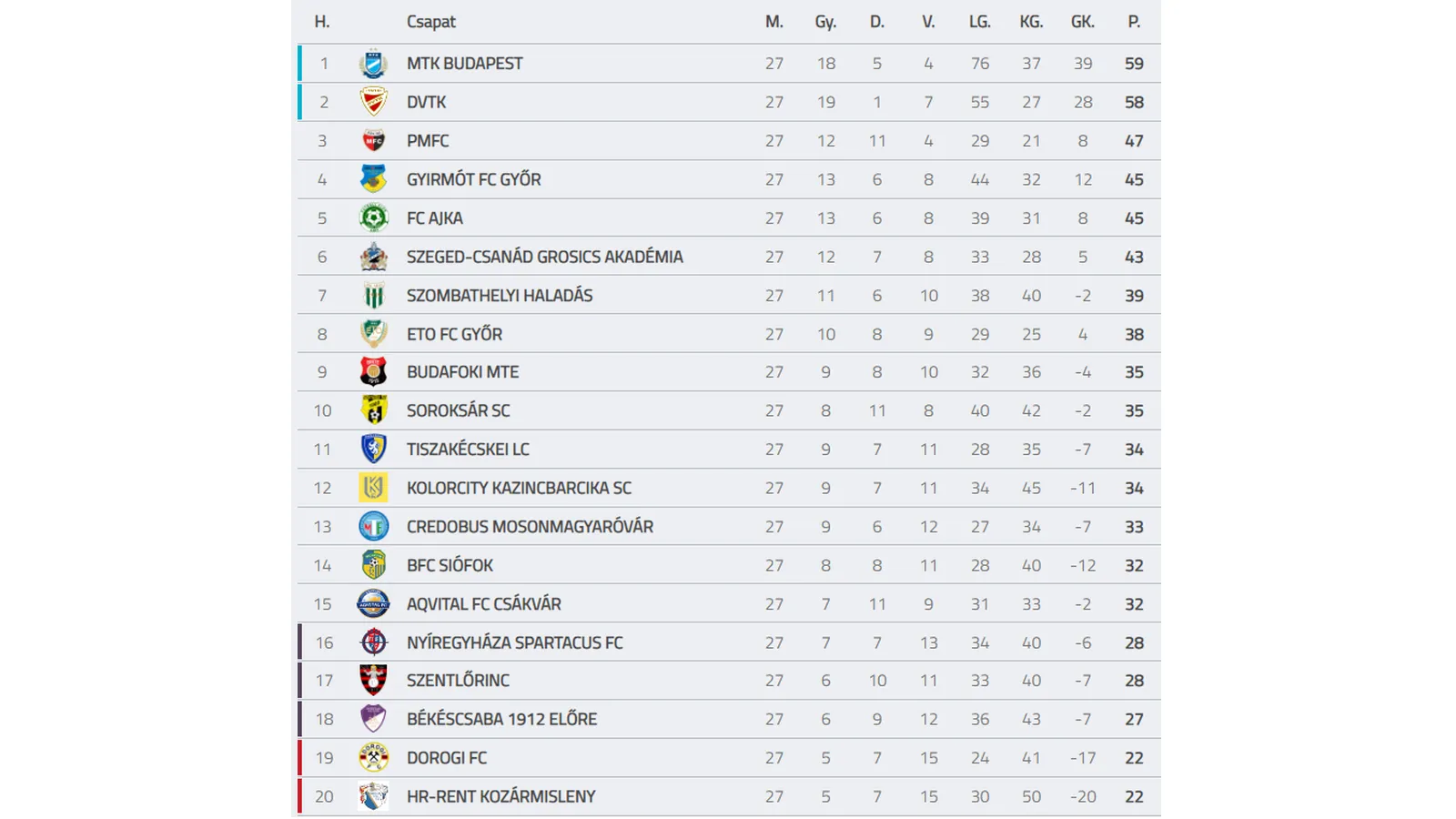Select the Dorogi FC club badge
Image resolution: width=1456 pixels, height=819 pixels.
coord(373,758)
